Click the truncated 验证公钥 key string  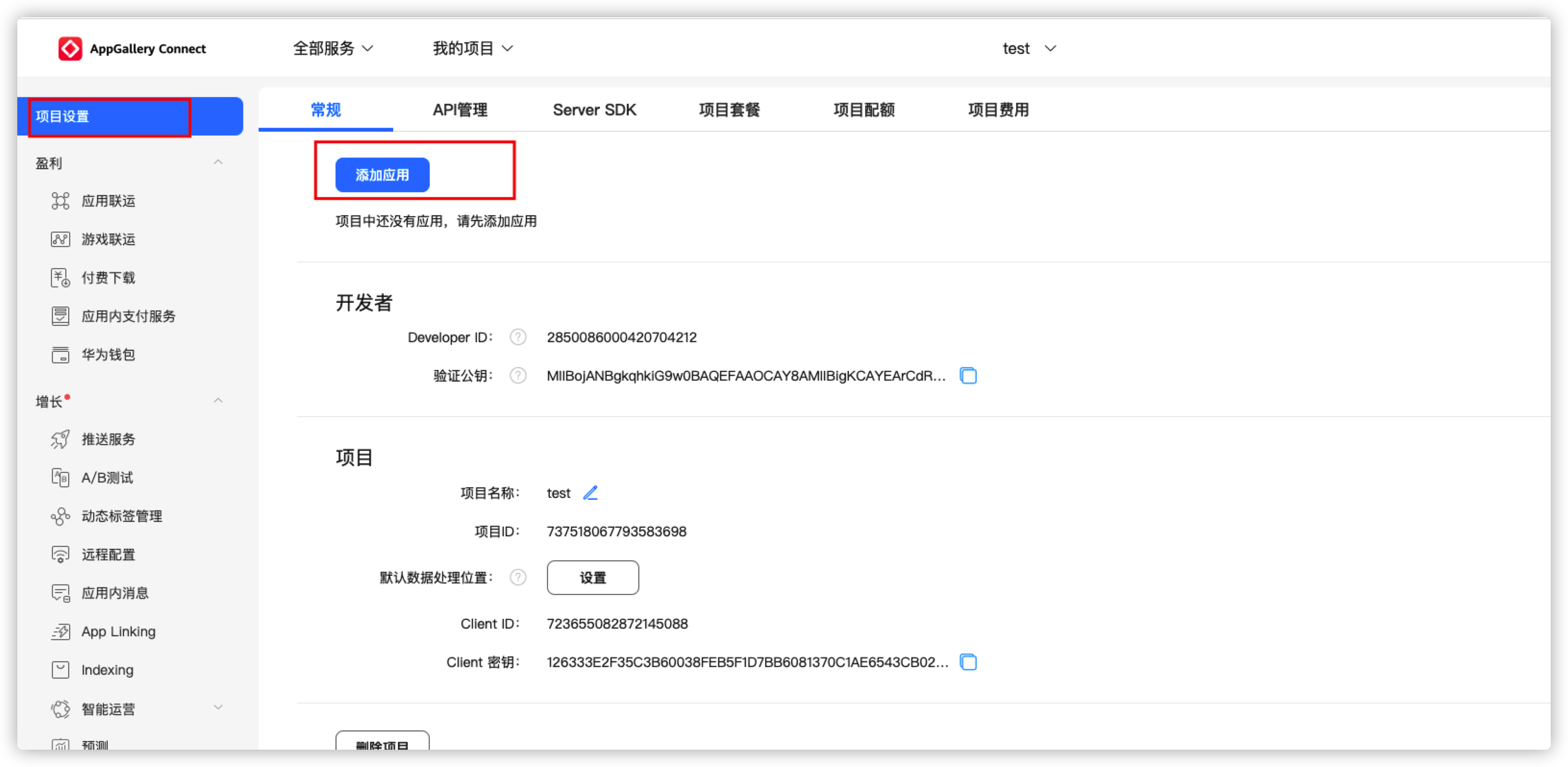click(746, 376)
